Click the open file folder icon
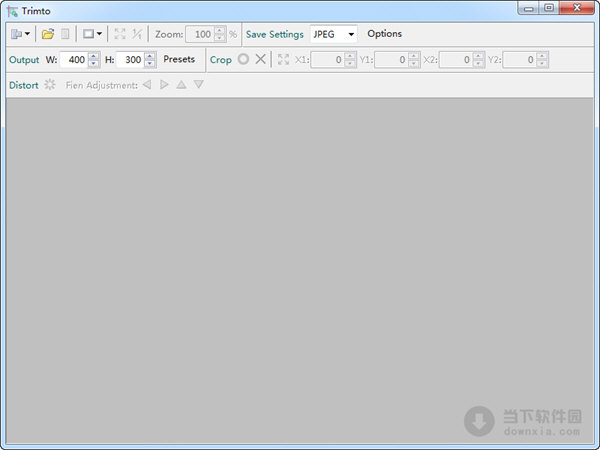This screenshot has width=600, height=450. [x=48, y=34]
